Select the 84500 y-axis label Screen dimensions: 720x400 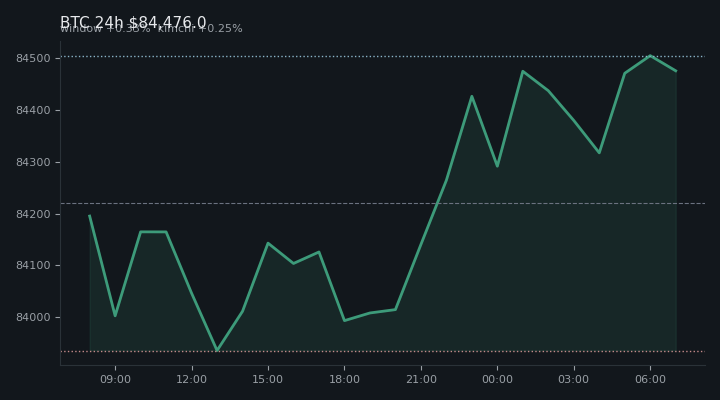click(x=33, y=58)
